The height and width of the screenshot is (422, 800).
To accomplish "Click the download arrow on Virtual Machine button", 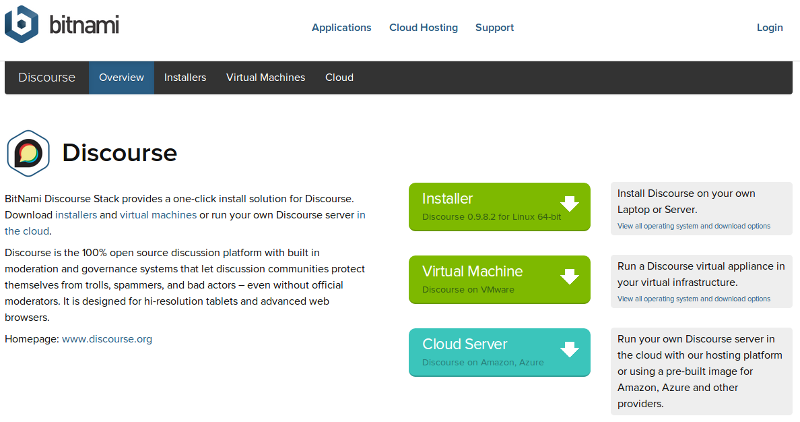I will [x=569, y=277].
